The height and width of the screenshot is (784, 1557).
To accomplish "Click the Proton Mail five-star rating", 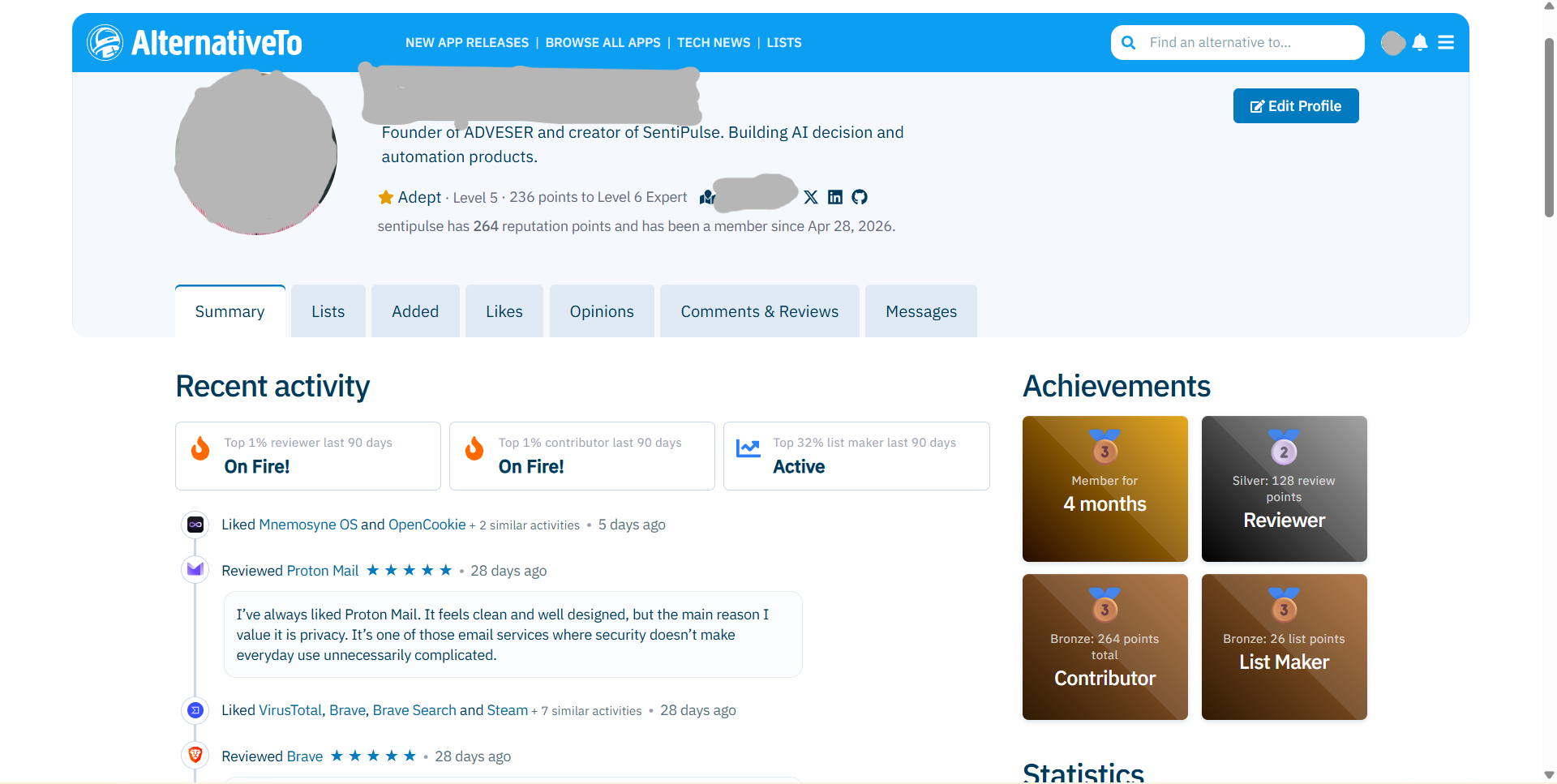I will pos(409,570).
